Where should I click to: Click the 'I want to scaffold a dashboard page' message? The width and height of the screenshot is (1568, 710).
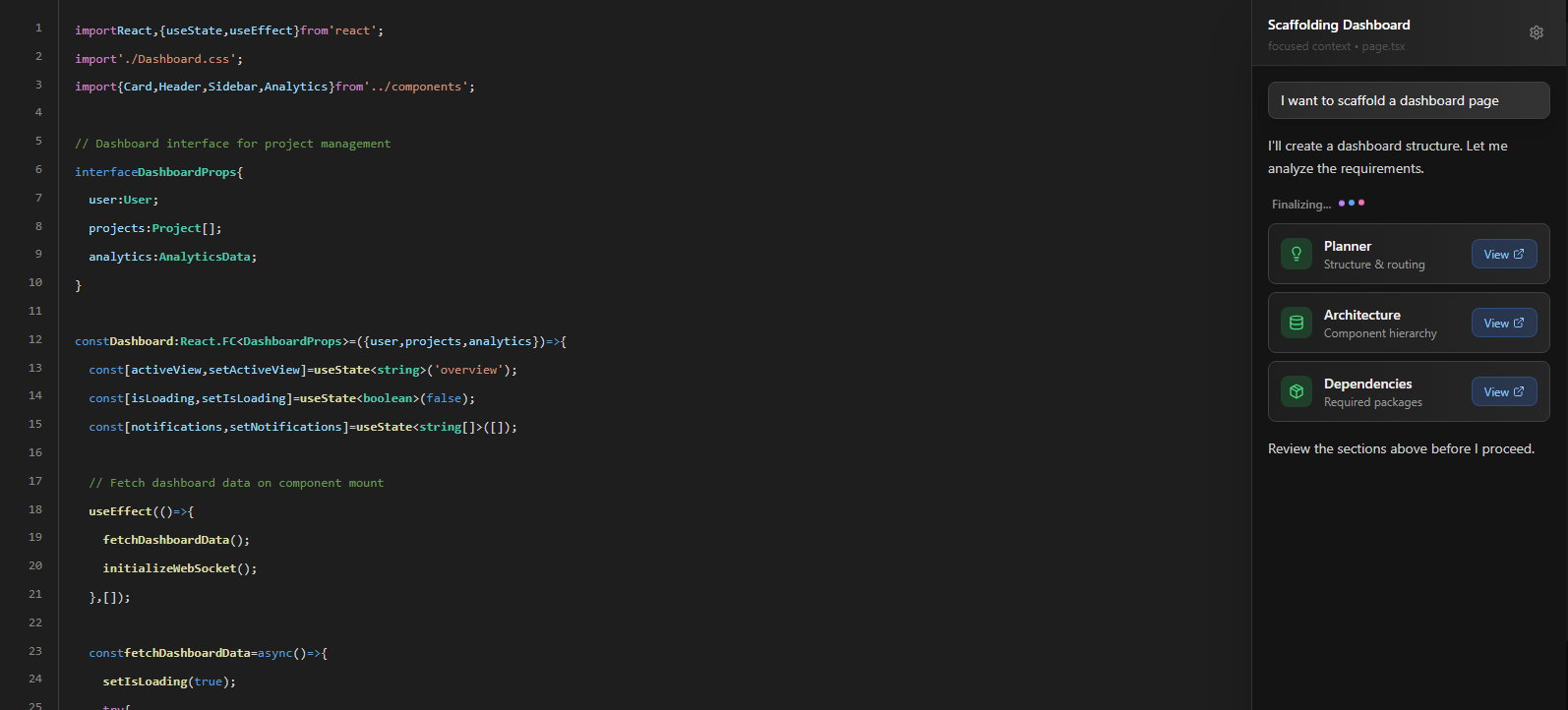pyautogui.click(x=1409, y=100)
